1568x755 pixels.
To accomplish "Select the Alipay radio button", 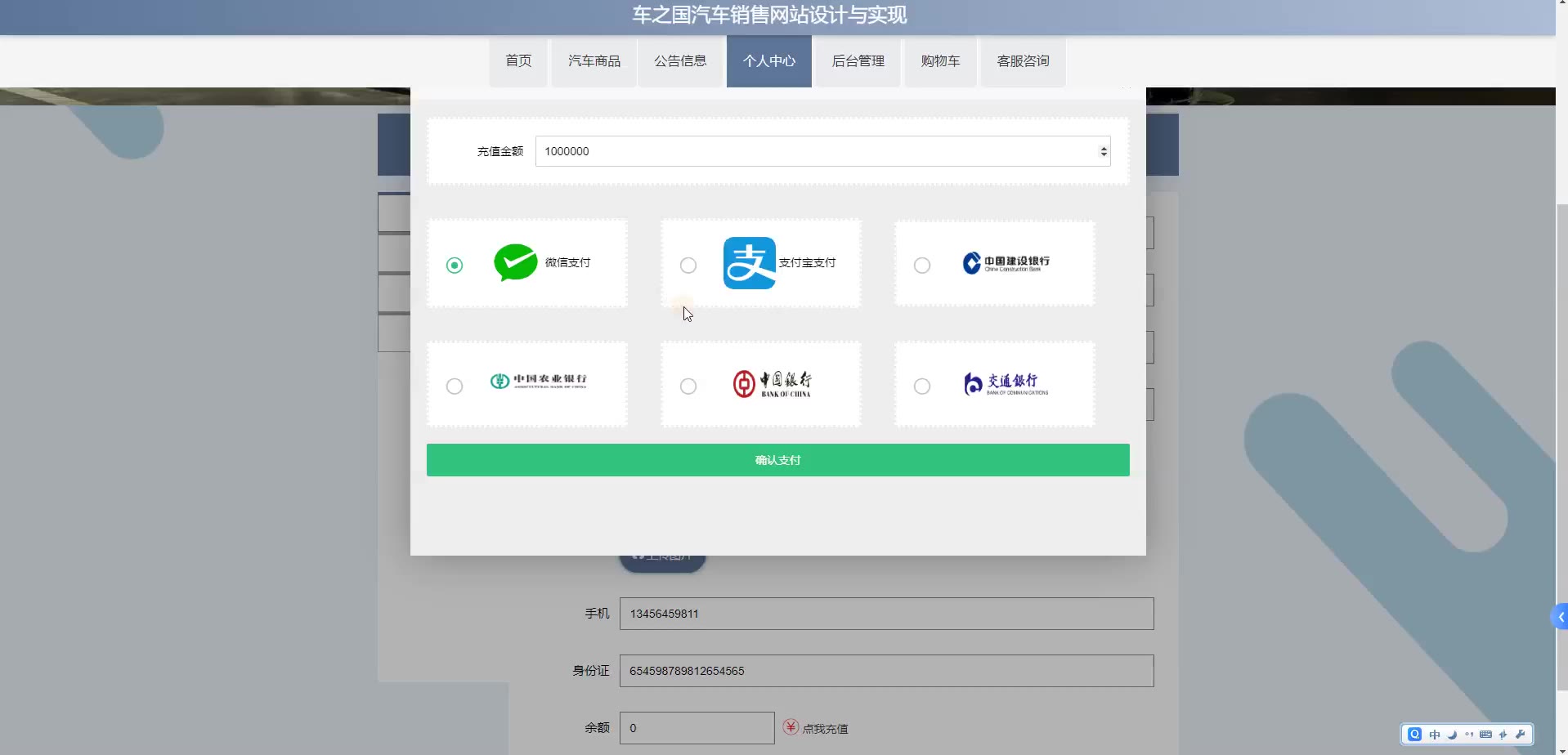I will click(x=688, y=265).
